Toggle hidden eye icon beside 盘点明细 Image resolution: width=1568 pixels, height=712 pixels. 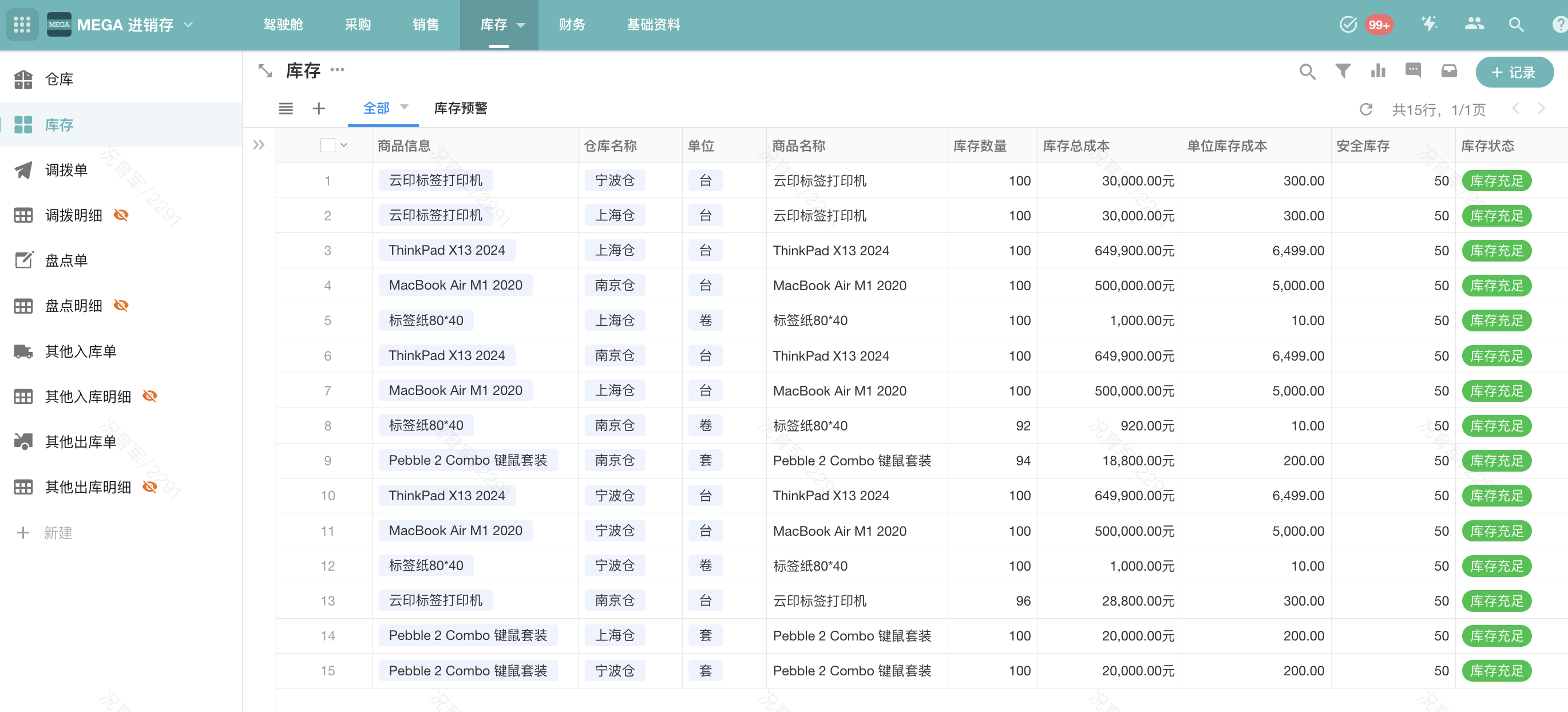click(x=121, y=306)
